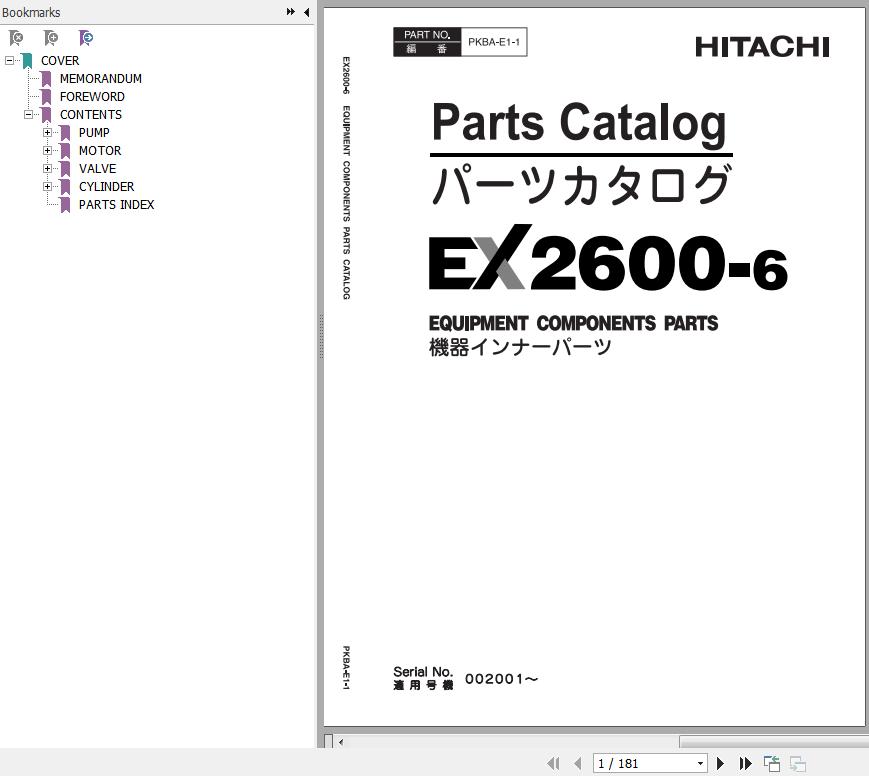The image size is (869, 776).
Task: Click the delete bookmark icon
Action: tap(16, 38)
